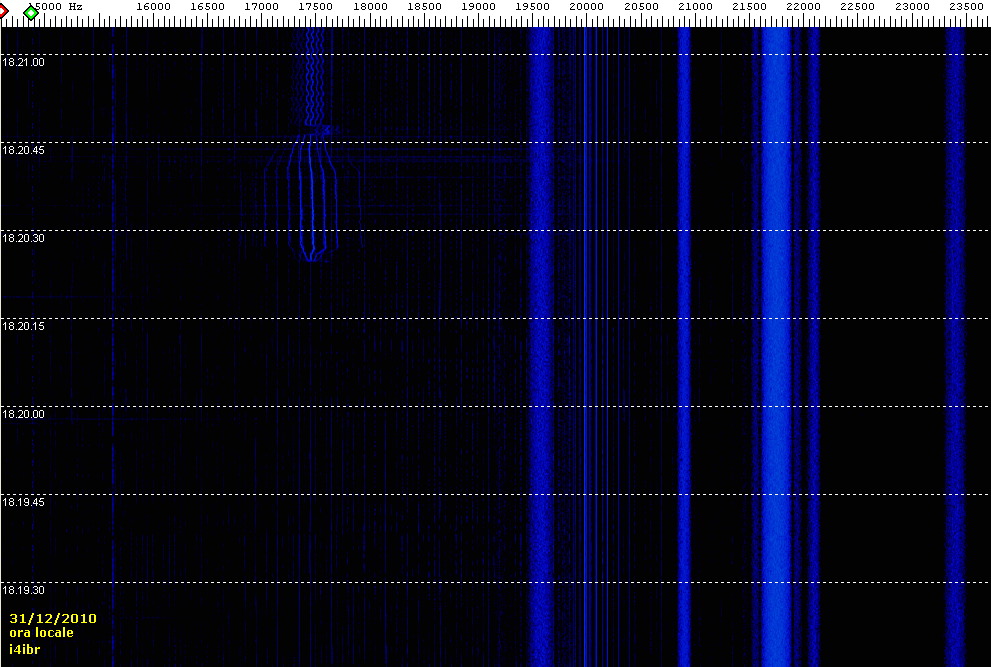Select the red diamond frequency marker
Screen dimensions: 991x667
click(x=3, y=12)
